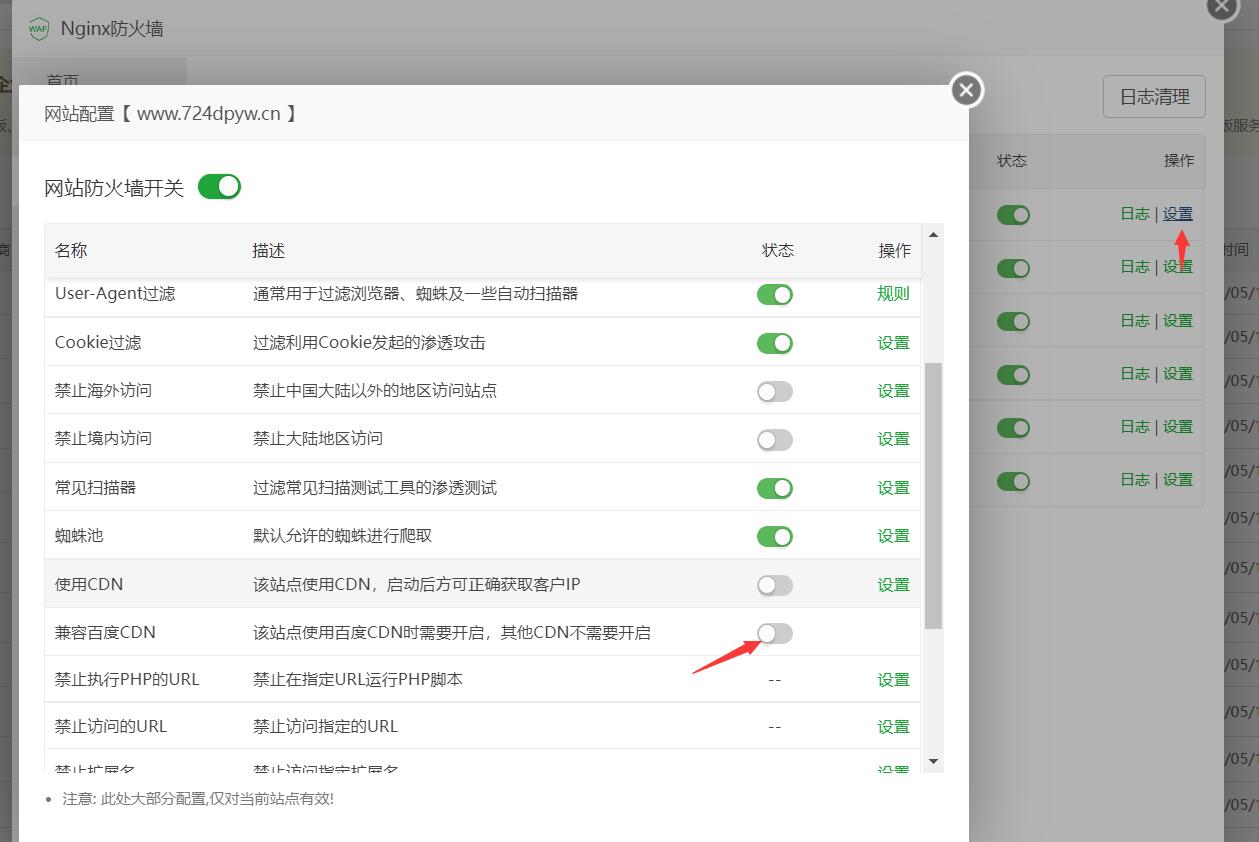Open first row 日志 link in background list
1259x842 pixels.
coord(1135,214)
